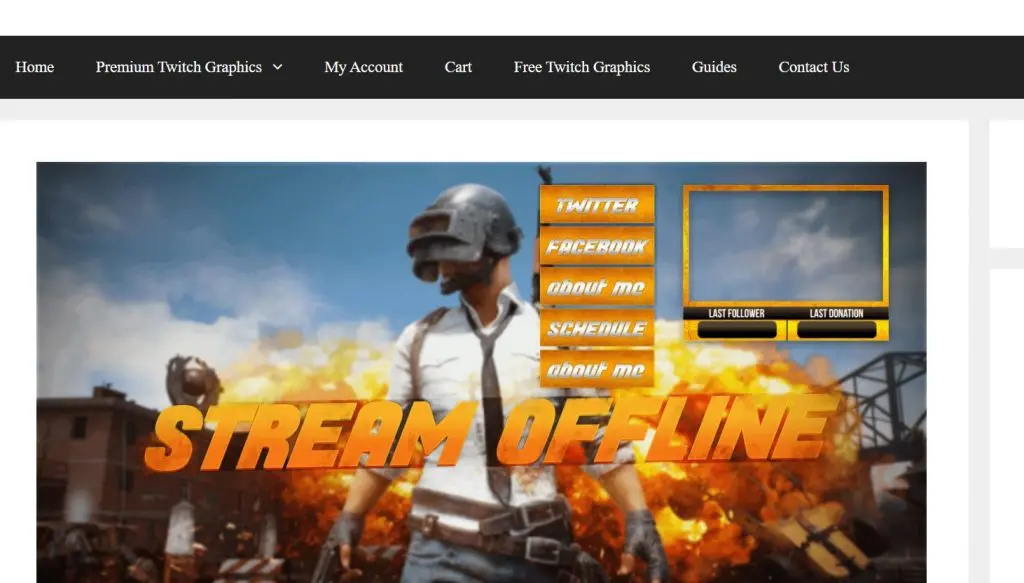Open the Contact Us page
This screenshot has width=1024, height=583.
pyautogui.click(x=813, y=67)
